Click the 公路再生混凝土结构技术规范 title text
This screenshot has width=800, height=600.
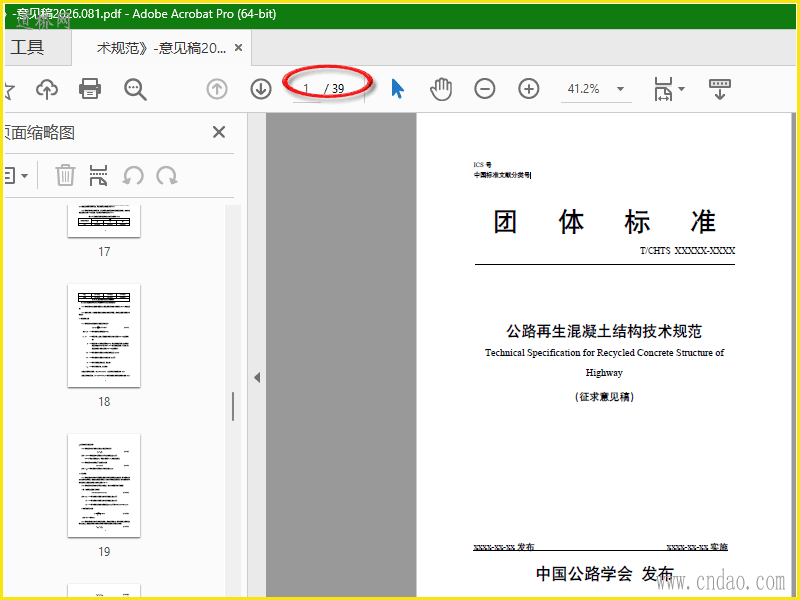click(604, 331)
